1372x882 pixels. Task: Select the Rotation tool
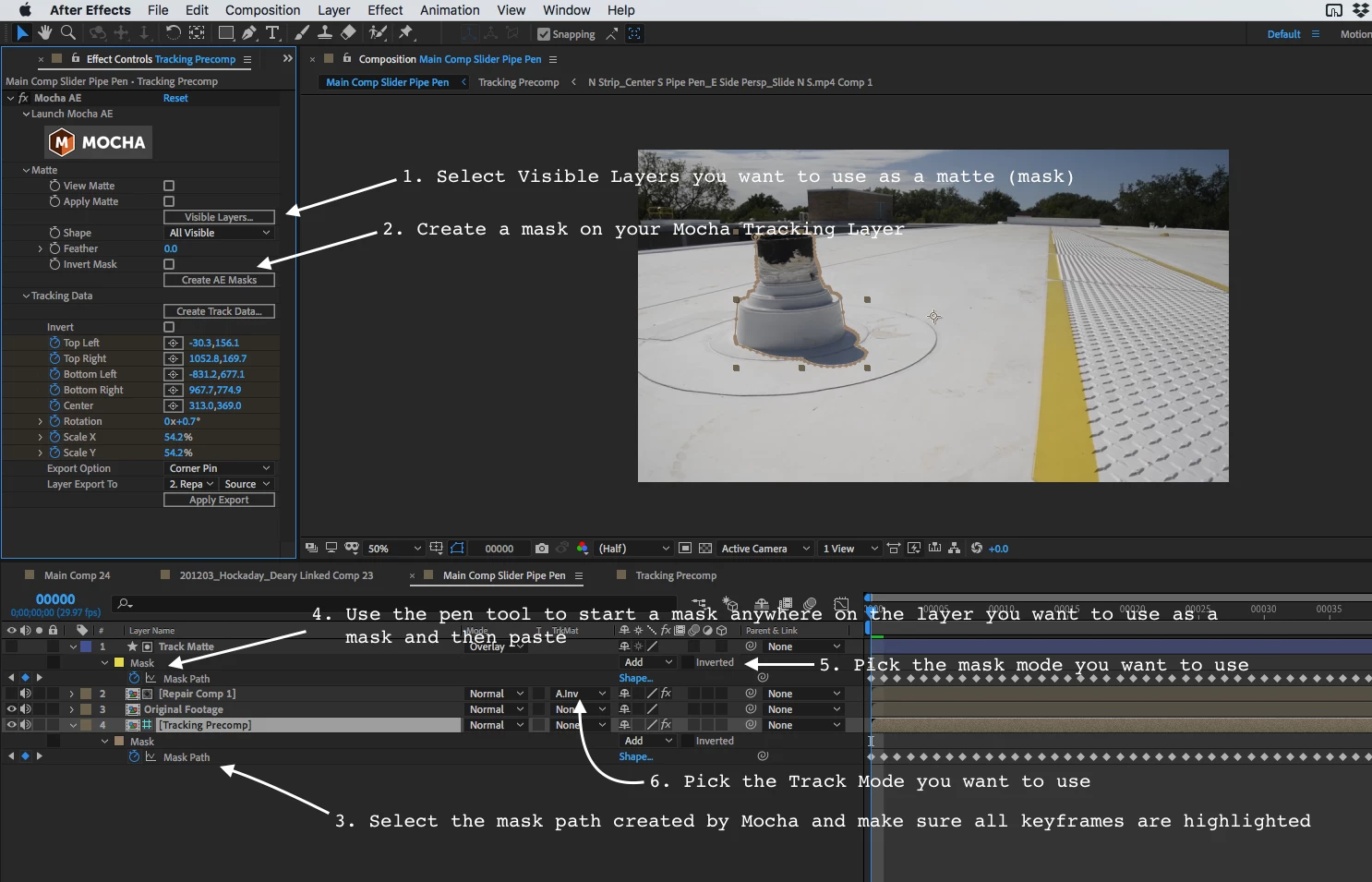tap(173, 33)
